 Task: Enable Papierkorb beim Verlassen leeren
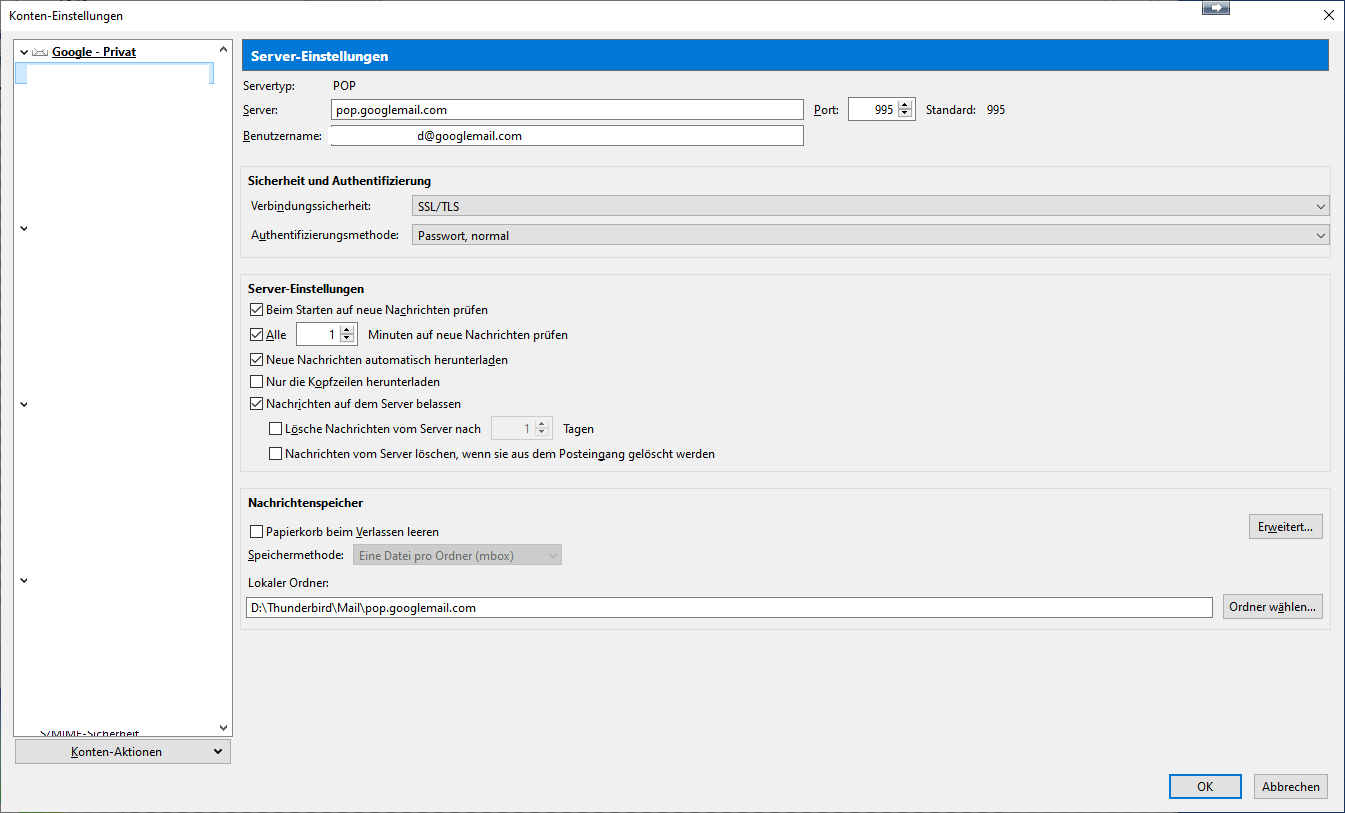[256, 532]
